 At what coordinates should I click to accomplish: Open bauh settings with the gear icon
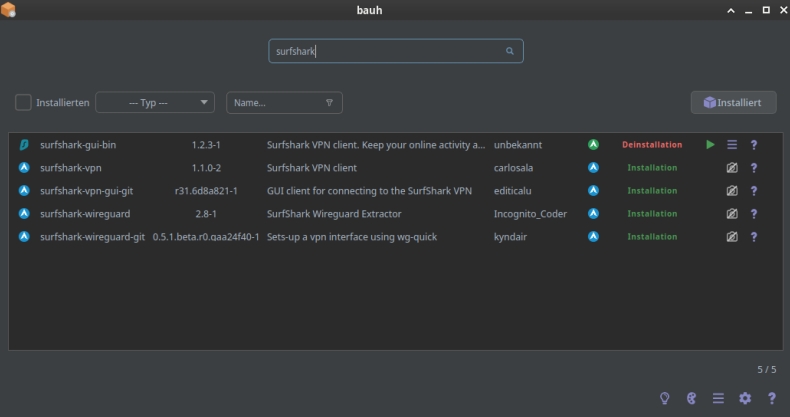click(x=744, y=398)
